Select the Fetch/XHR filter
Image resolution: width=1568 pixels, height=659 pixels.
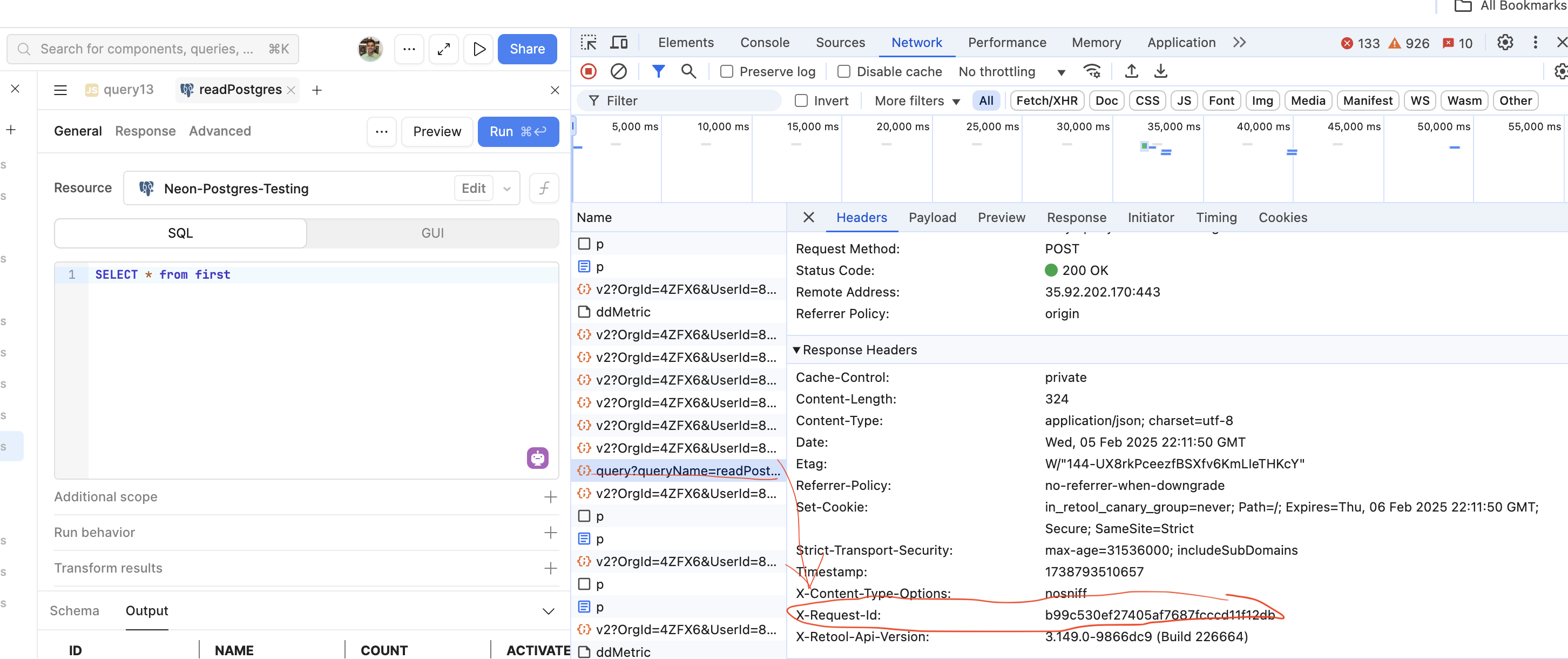pyautogui.click(x=1046, y=100)
